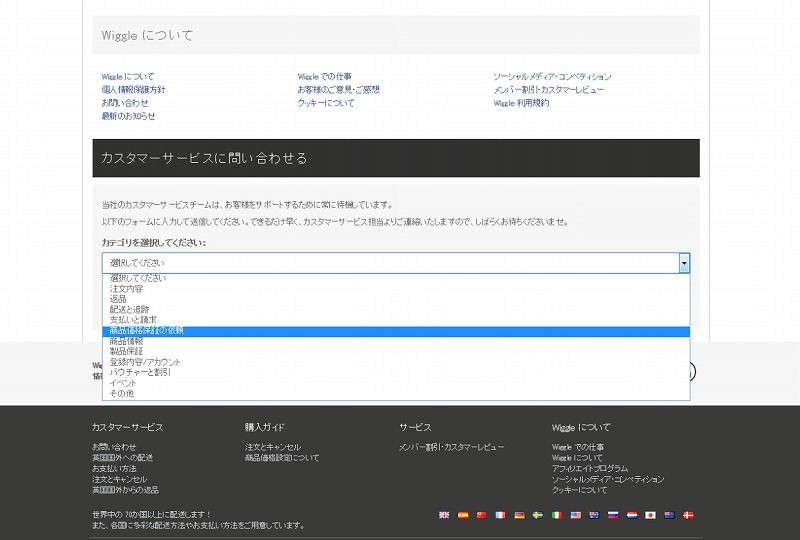The width and height of the screenshot is (800, 540).
Task: Choose highlighted 商品価格保証の依頼 option
Action: (x=396, y=331)
